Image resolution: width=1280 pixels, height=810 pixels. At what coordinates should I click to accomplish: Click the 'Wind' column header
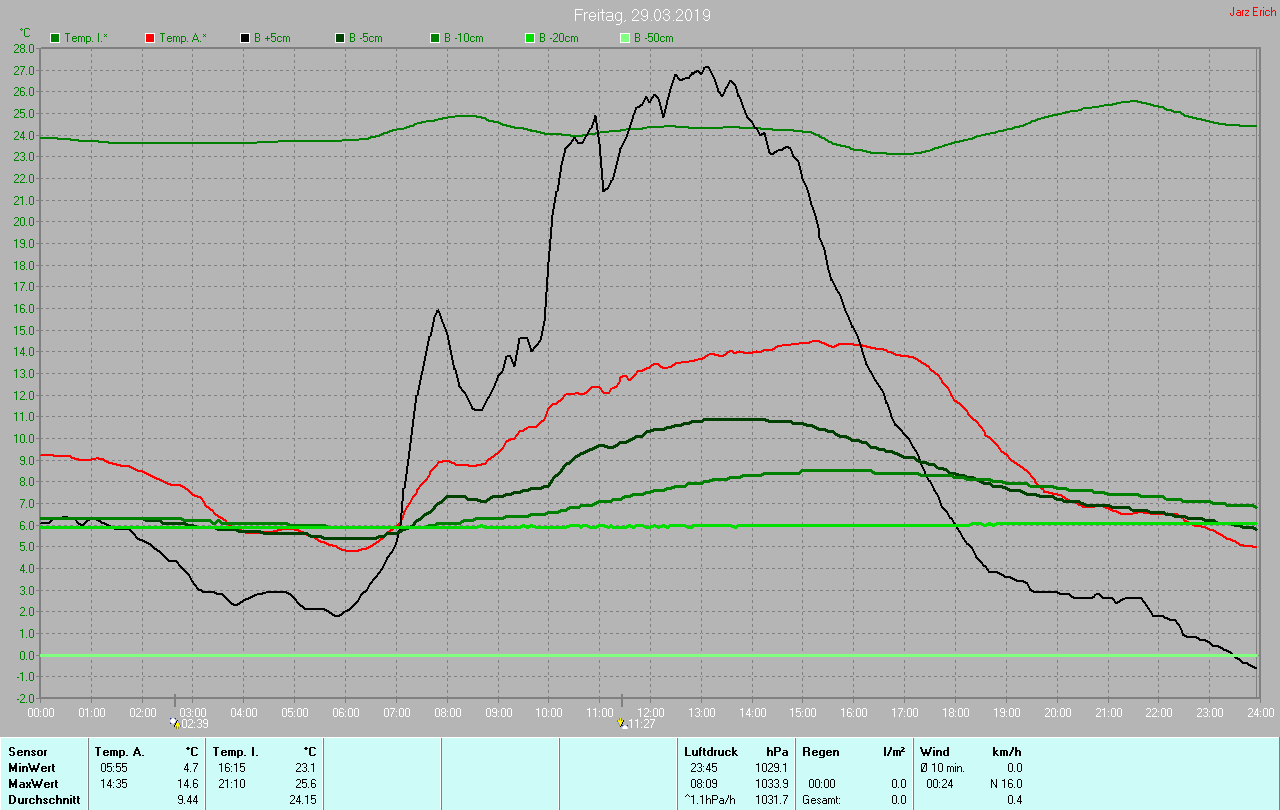tap(935, 751)
